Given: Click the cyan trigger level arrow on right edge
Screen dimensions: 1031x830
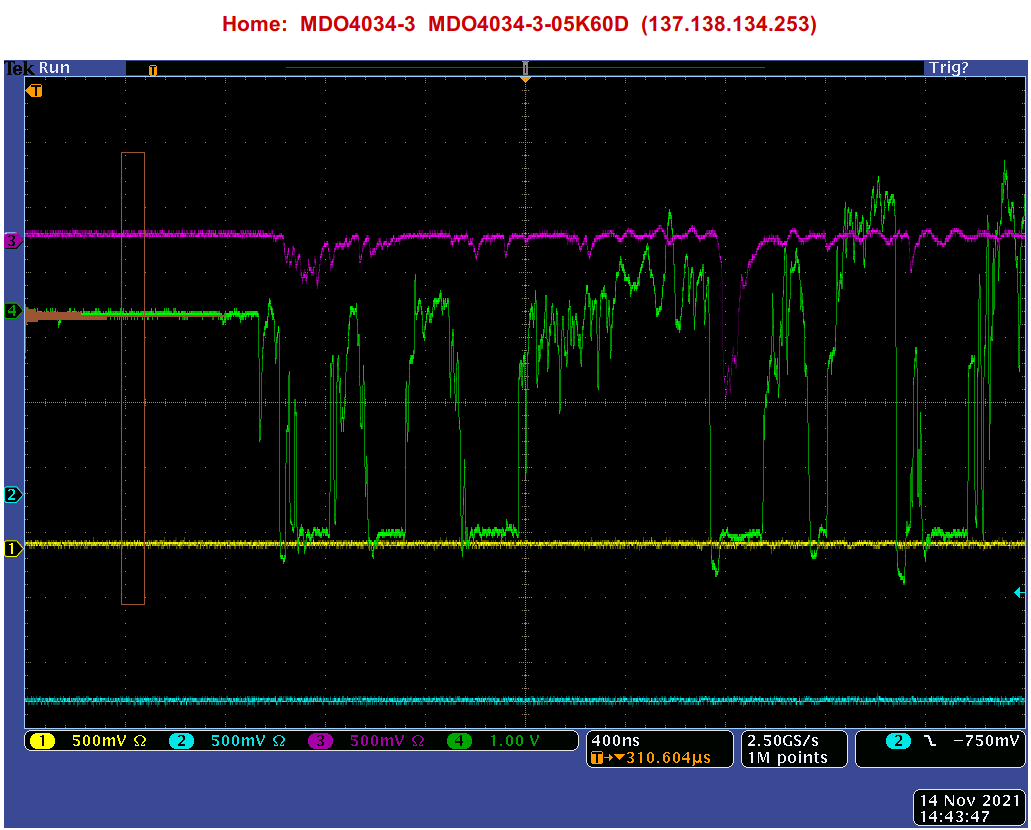Looking at the screenshot, I should (x=1019, y=593).
